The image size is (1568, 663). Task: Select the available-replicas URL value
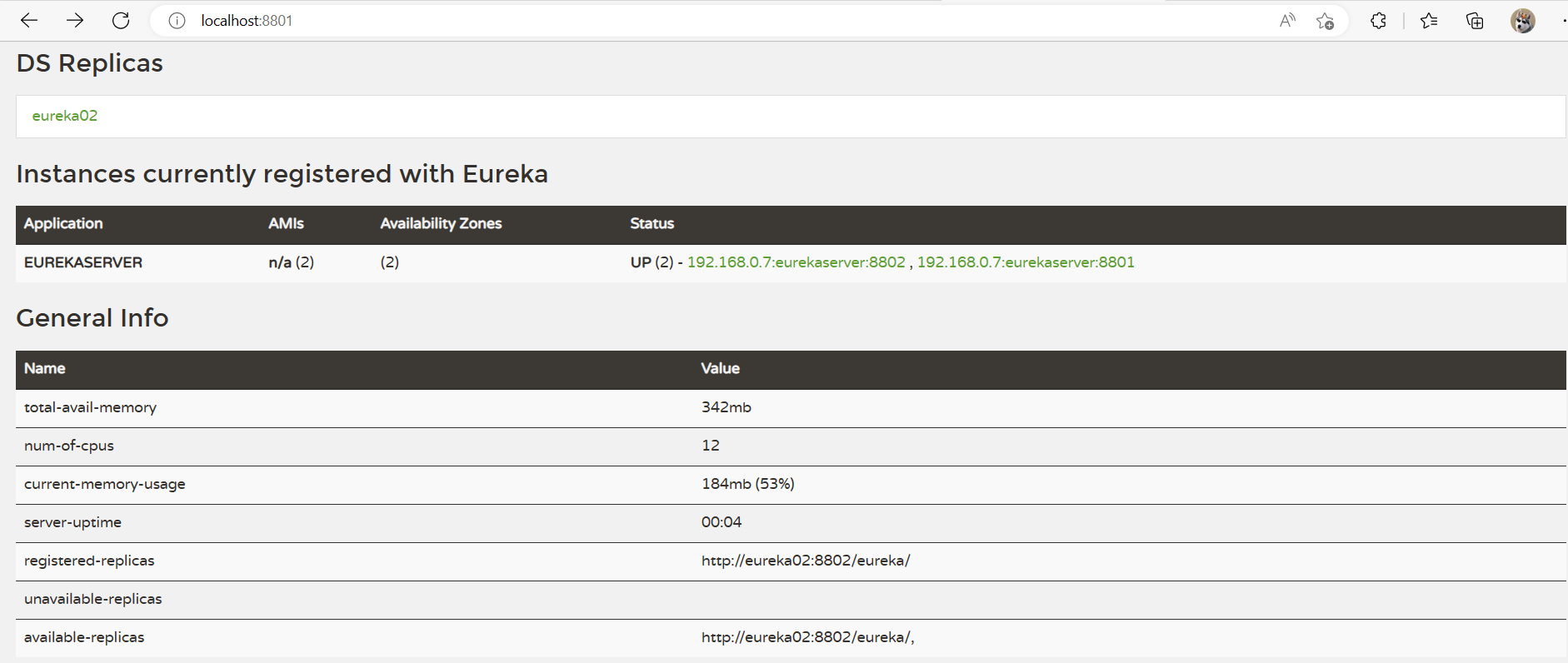point(808,637)
